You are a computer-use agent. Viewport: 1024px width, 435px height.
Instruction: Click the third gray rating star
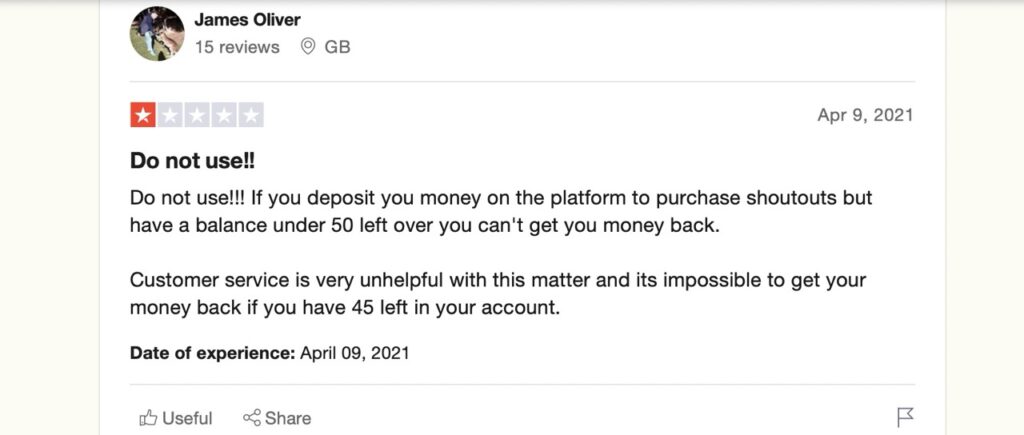coord(197,115)
